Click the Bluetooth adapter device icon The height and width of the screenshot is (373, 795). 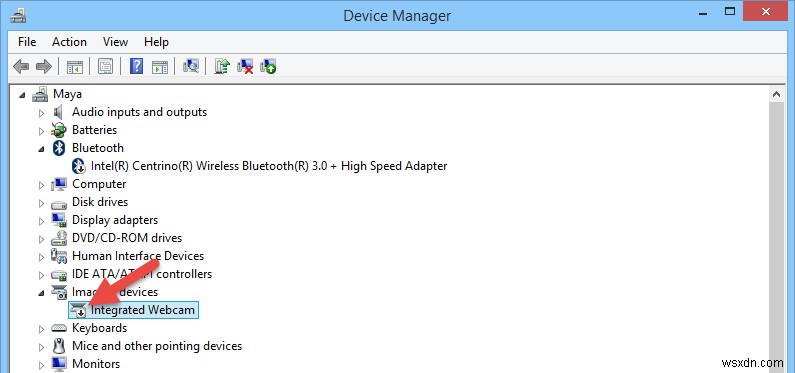click(78, 166)
